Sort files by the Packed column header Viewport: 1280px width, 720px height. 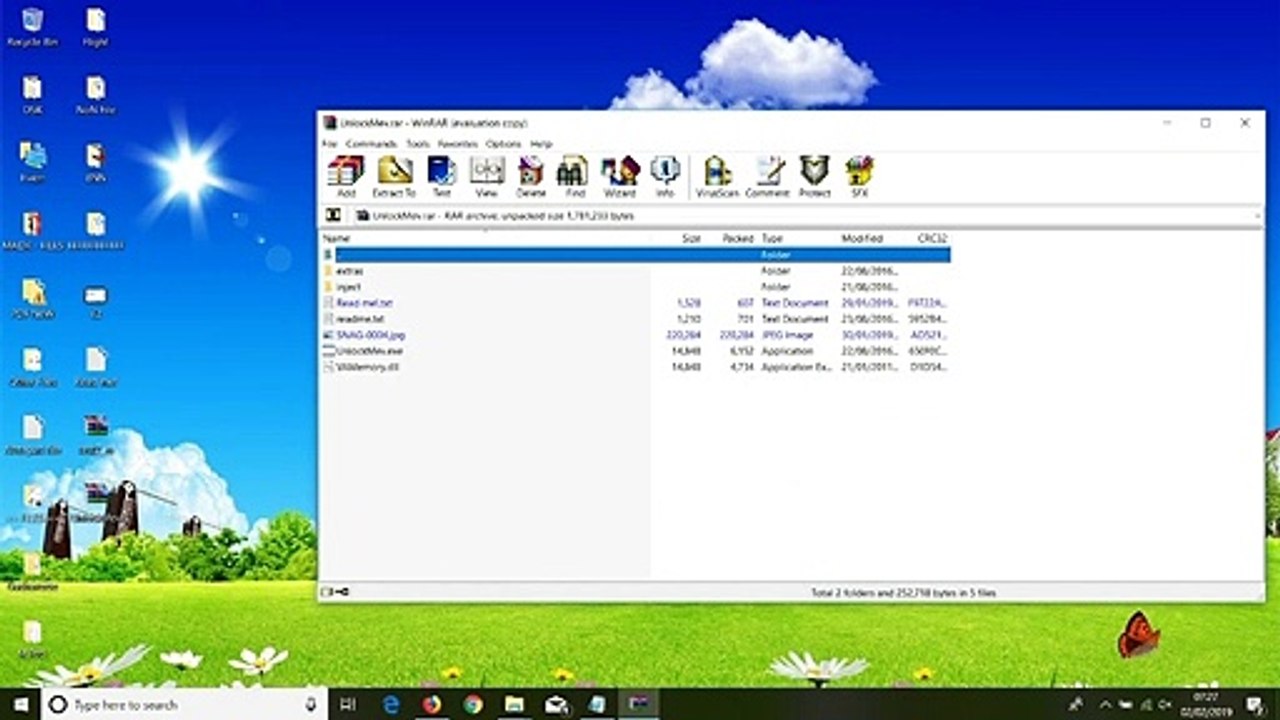point(738,239)
